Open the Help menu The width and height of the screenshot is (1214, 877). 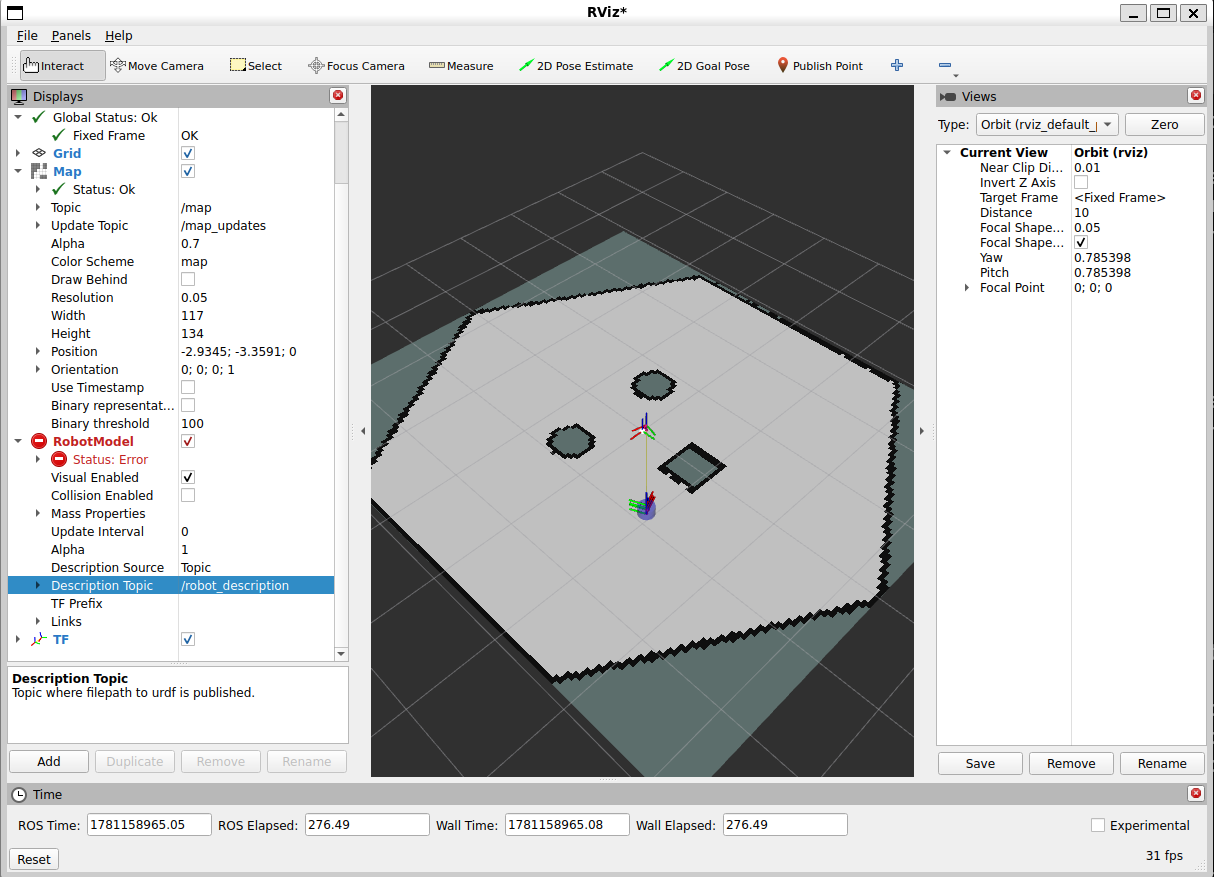[118, 36]
